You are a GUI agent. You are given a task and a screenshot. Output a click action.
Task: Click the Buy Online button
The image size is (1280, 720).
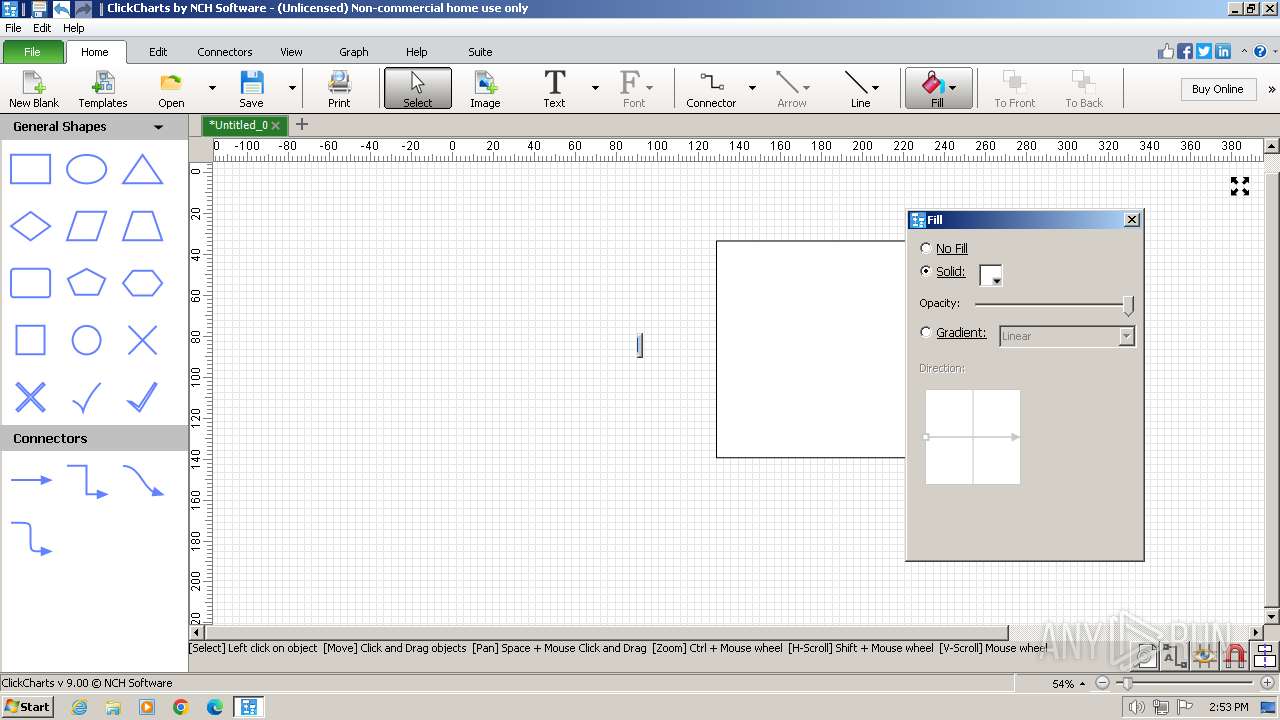coord(1217,89)
